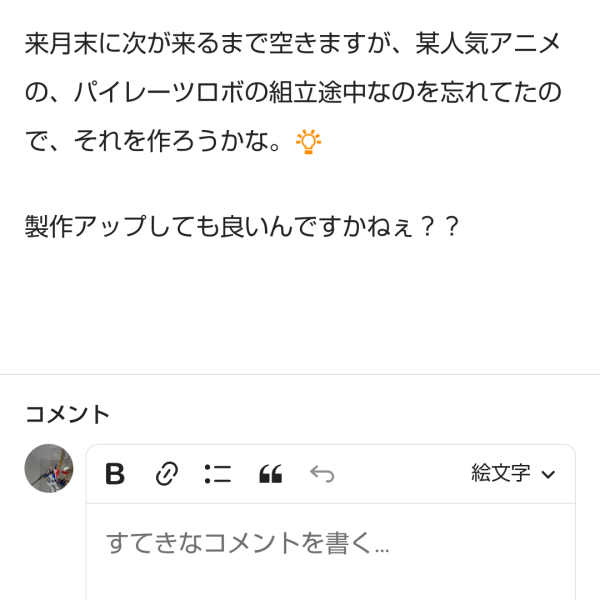Focus the すてきなコメントを書く input field
The width and height of the screenshot is (600, 600).
(330, 544)
